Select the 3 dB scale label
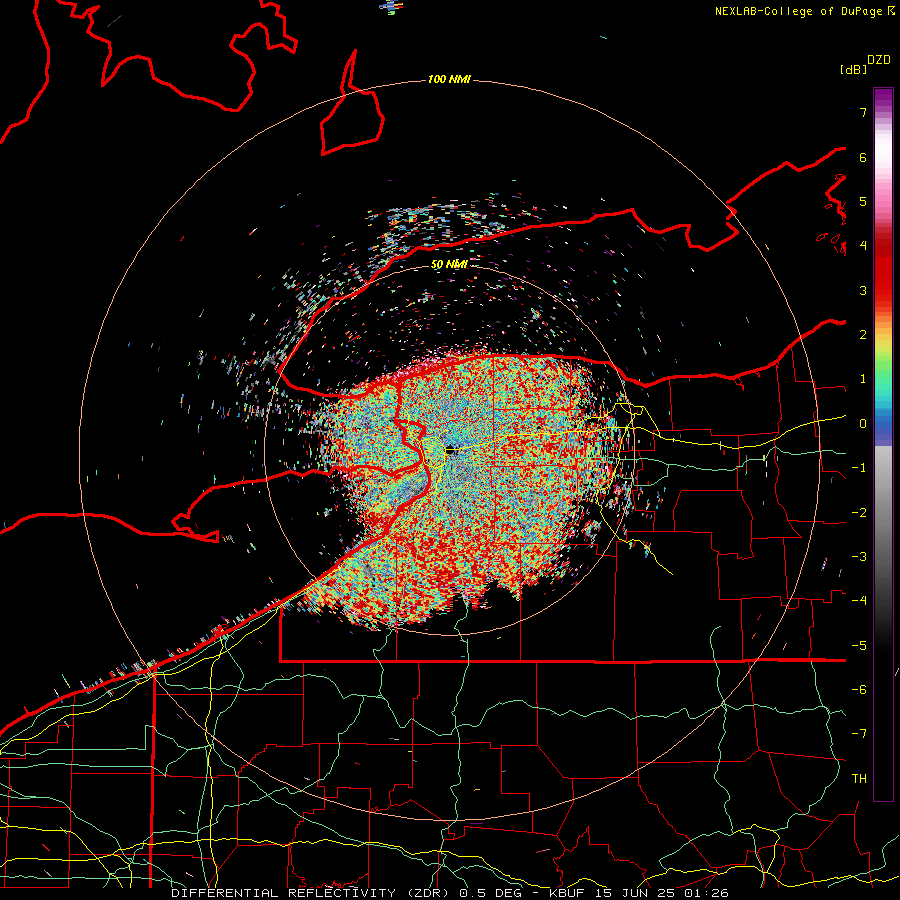The image size is (900, 900). pyautogui.click(x=863, y=290)
